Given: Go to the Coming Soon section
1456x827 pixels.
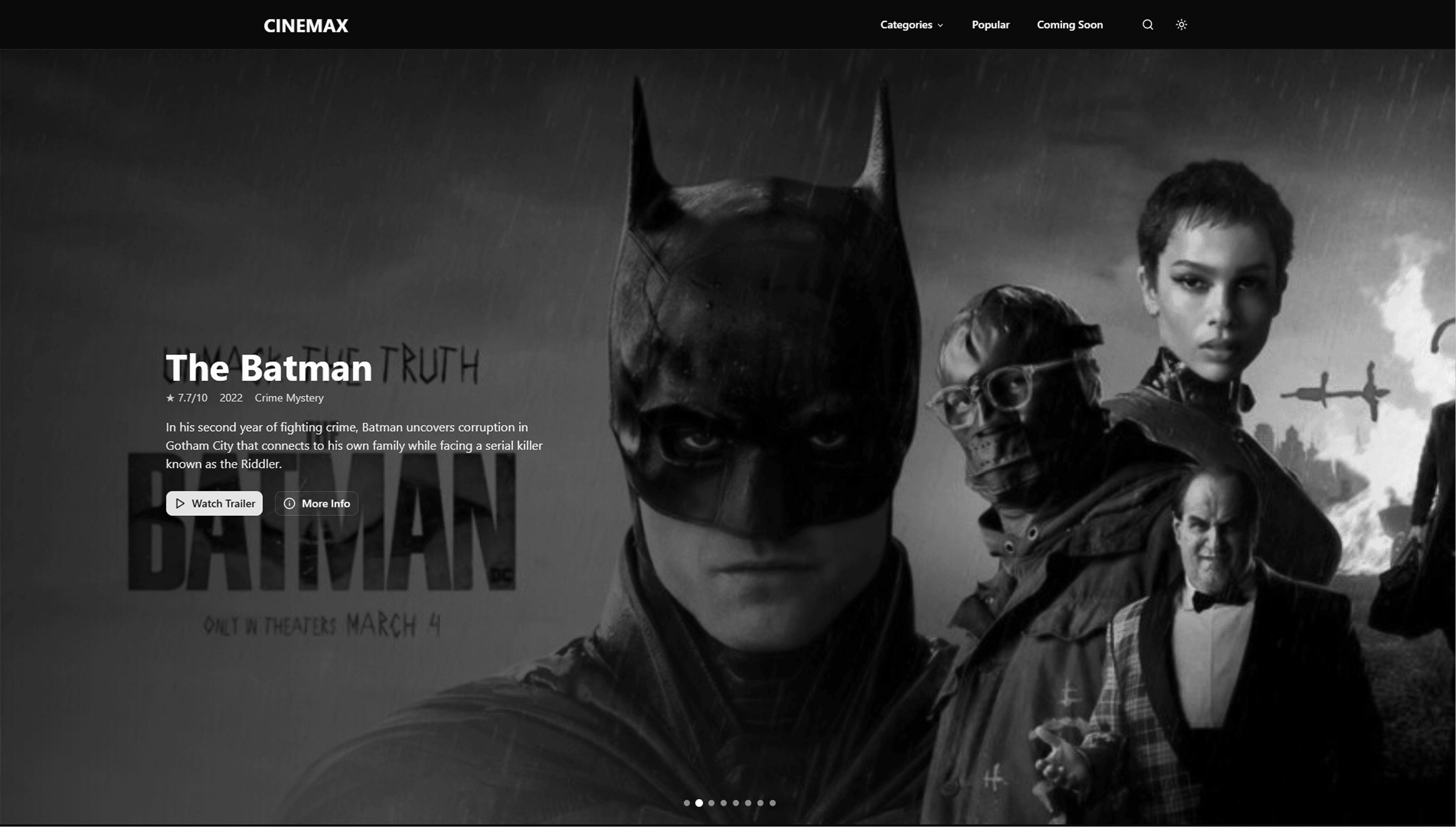Looking at the screenshot, I should [1070, 25].
